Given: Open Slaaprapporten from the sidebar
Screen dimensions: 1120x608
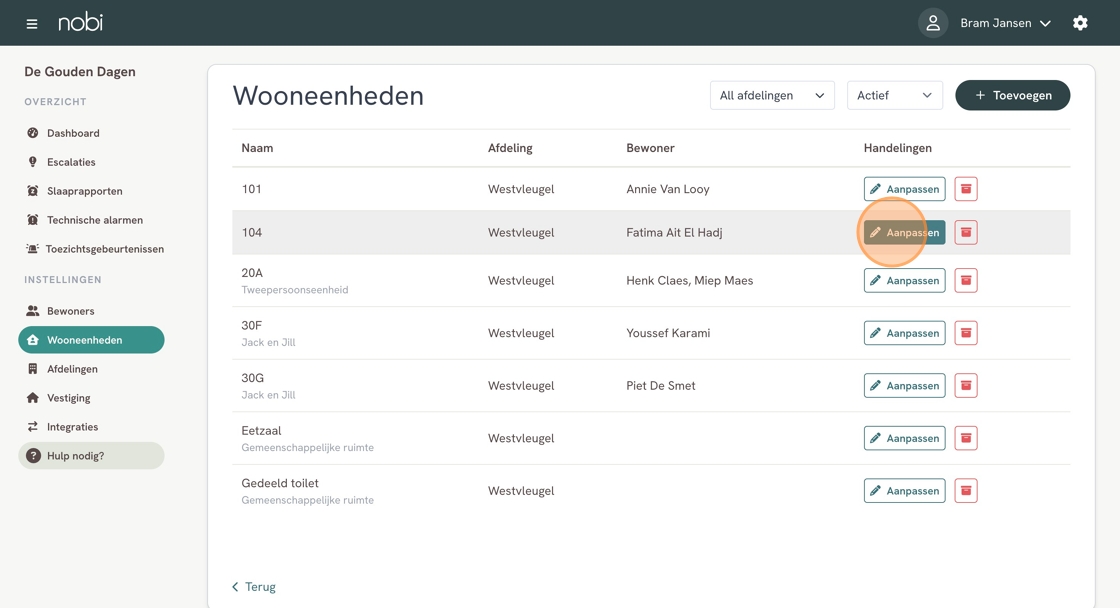Looking at the screenshot, I should 84,191.
